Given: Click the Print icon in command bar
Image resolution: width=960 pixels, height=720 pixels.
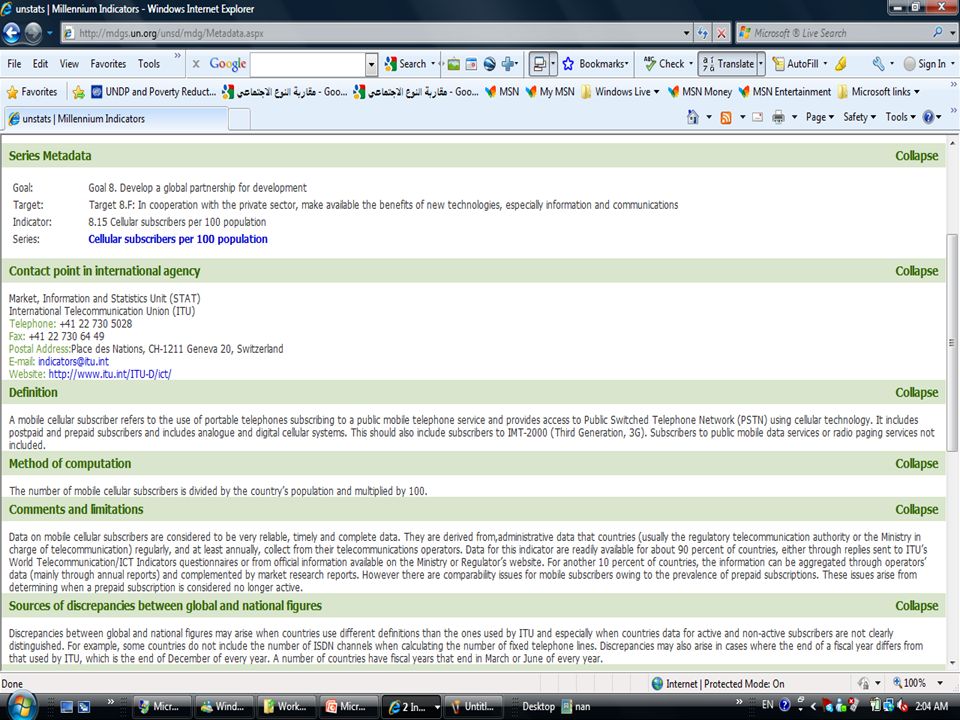Looking at the screenshot, I should coord(778,117).
